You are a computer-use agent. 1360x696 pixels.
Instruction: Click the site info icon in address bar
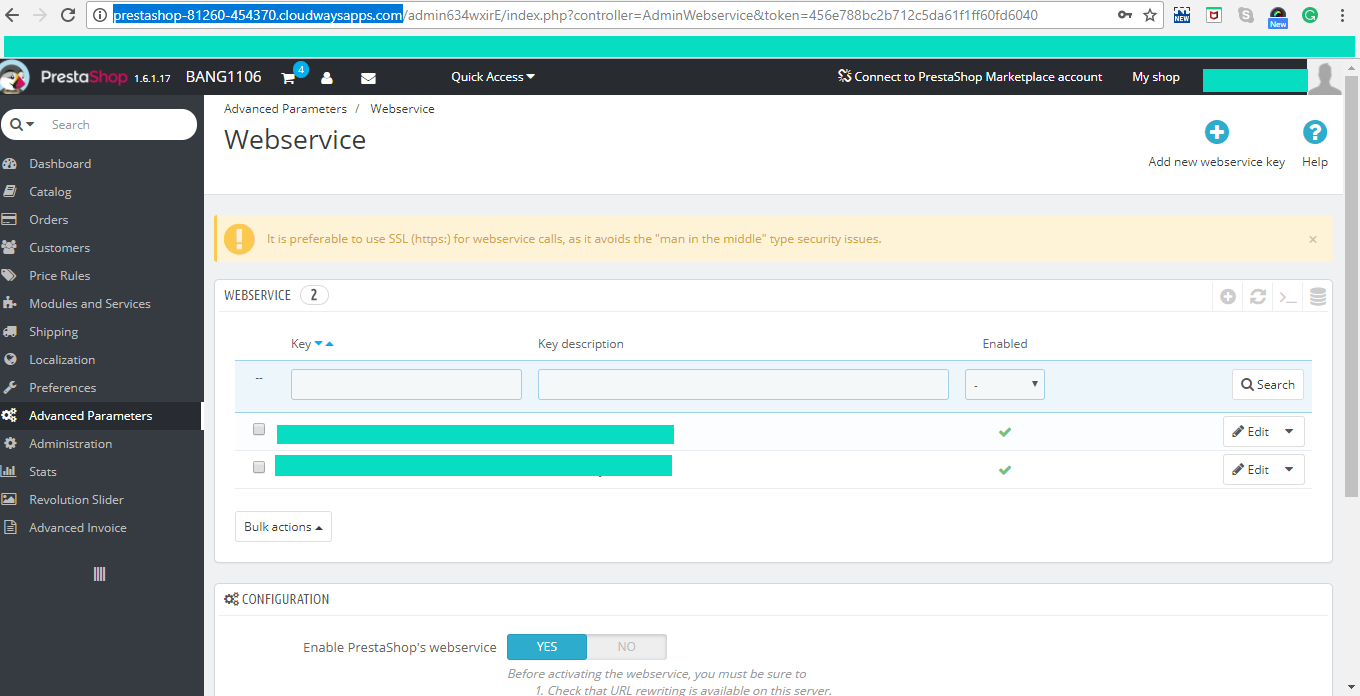(x=100, y=15)
